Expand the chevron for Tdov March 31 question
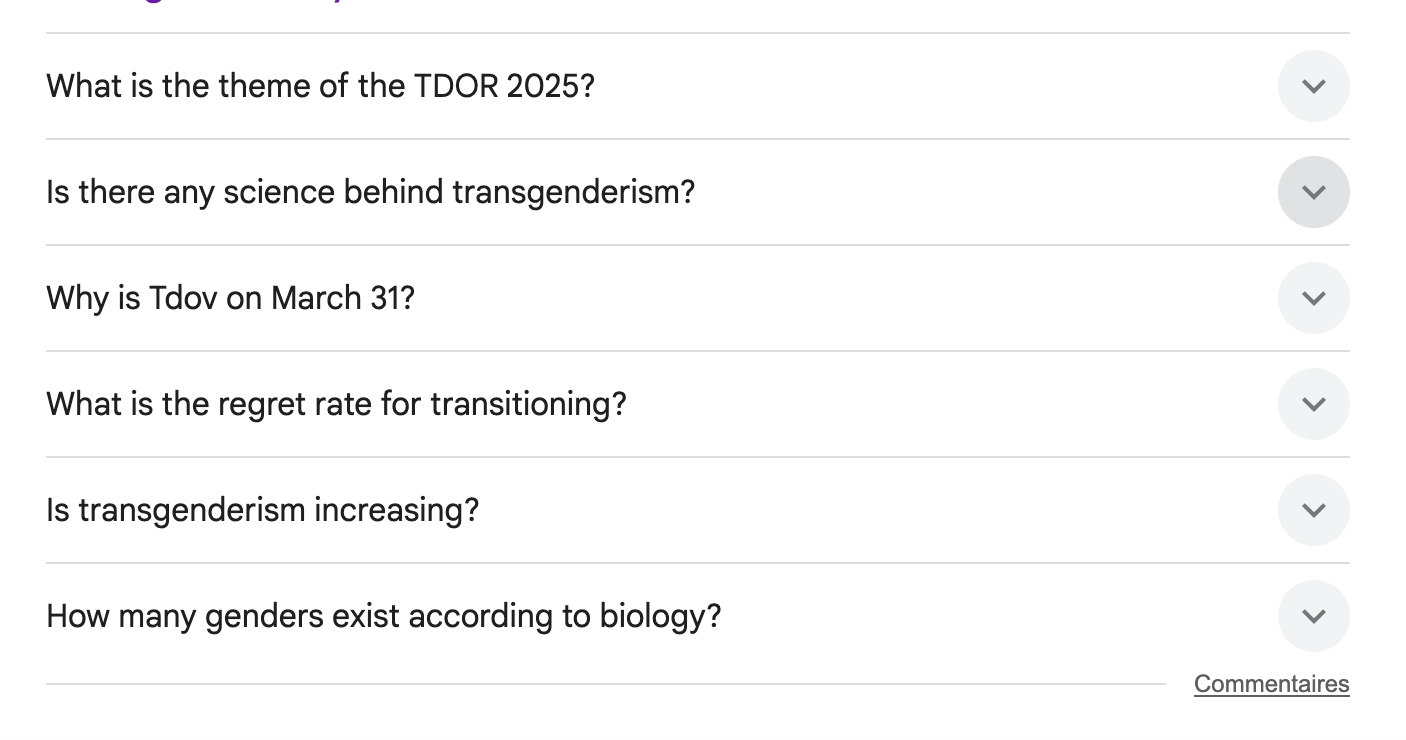 (x=1313, y=298)
